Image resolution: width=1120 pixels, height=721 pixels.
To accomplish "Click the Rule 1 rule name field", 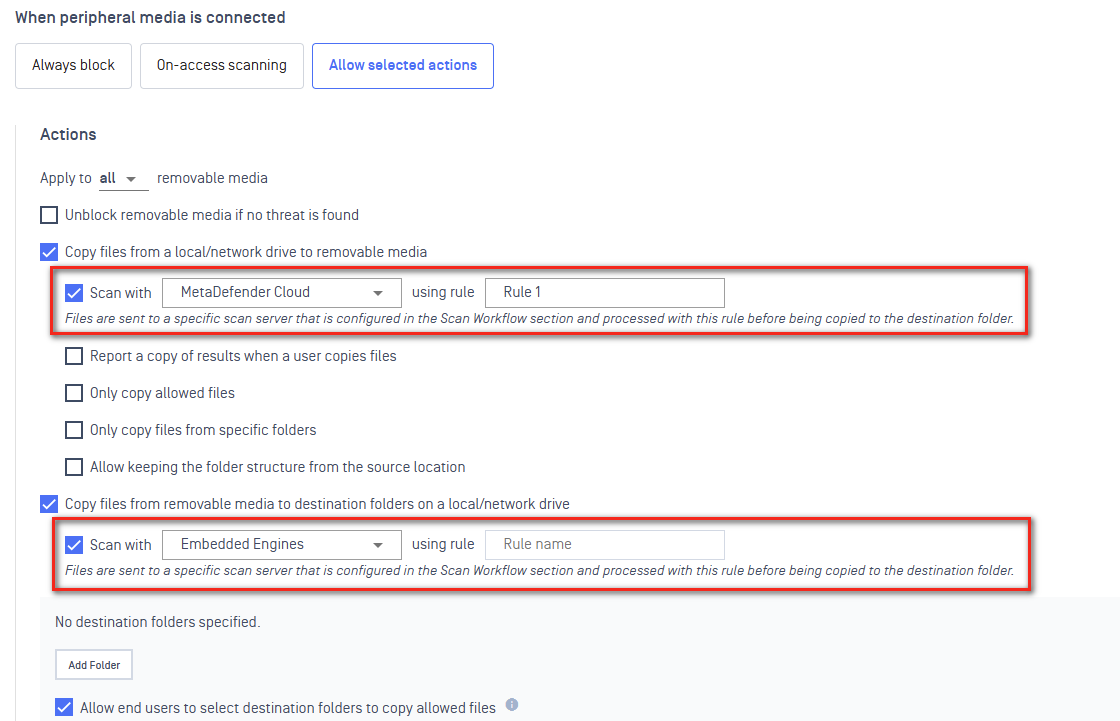I will [605, 293].
